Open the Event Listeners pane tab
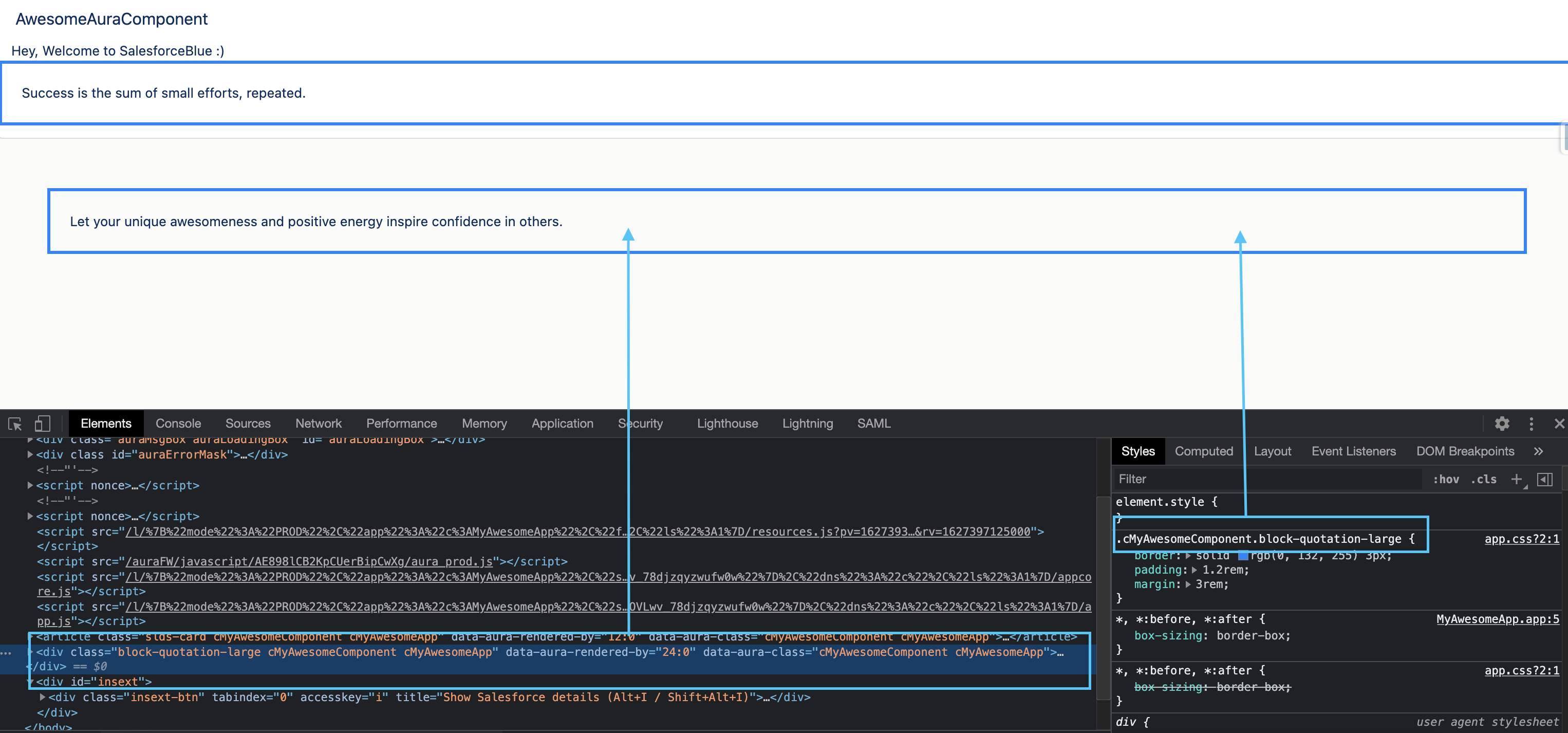The width and height of the screenshot is (1568, 733). tap(1353, 451)
